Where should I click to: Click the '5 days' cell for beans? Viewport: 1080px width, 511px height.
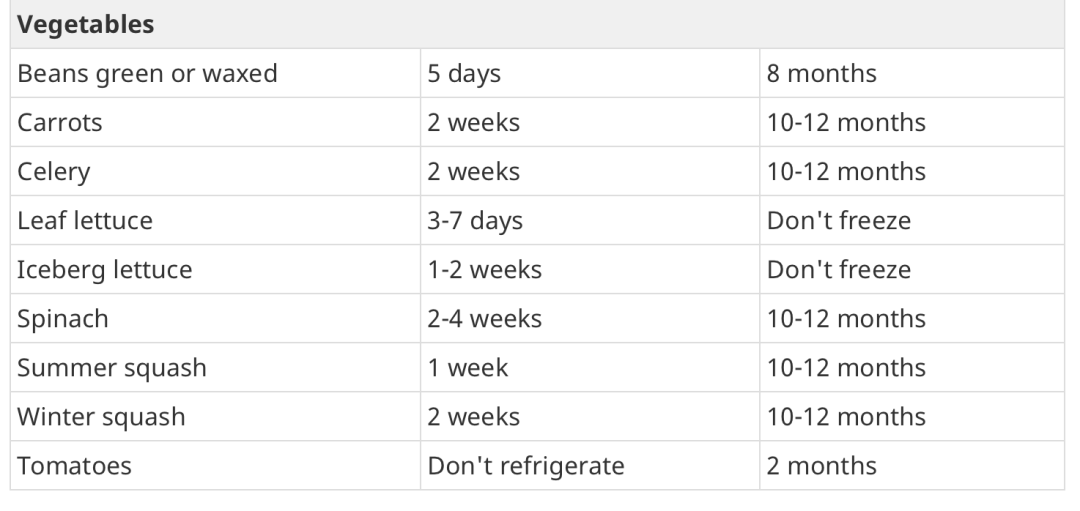point(464,74)
